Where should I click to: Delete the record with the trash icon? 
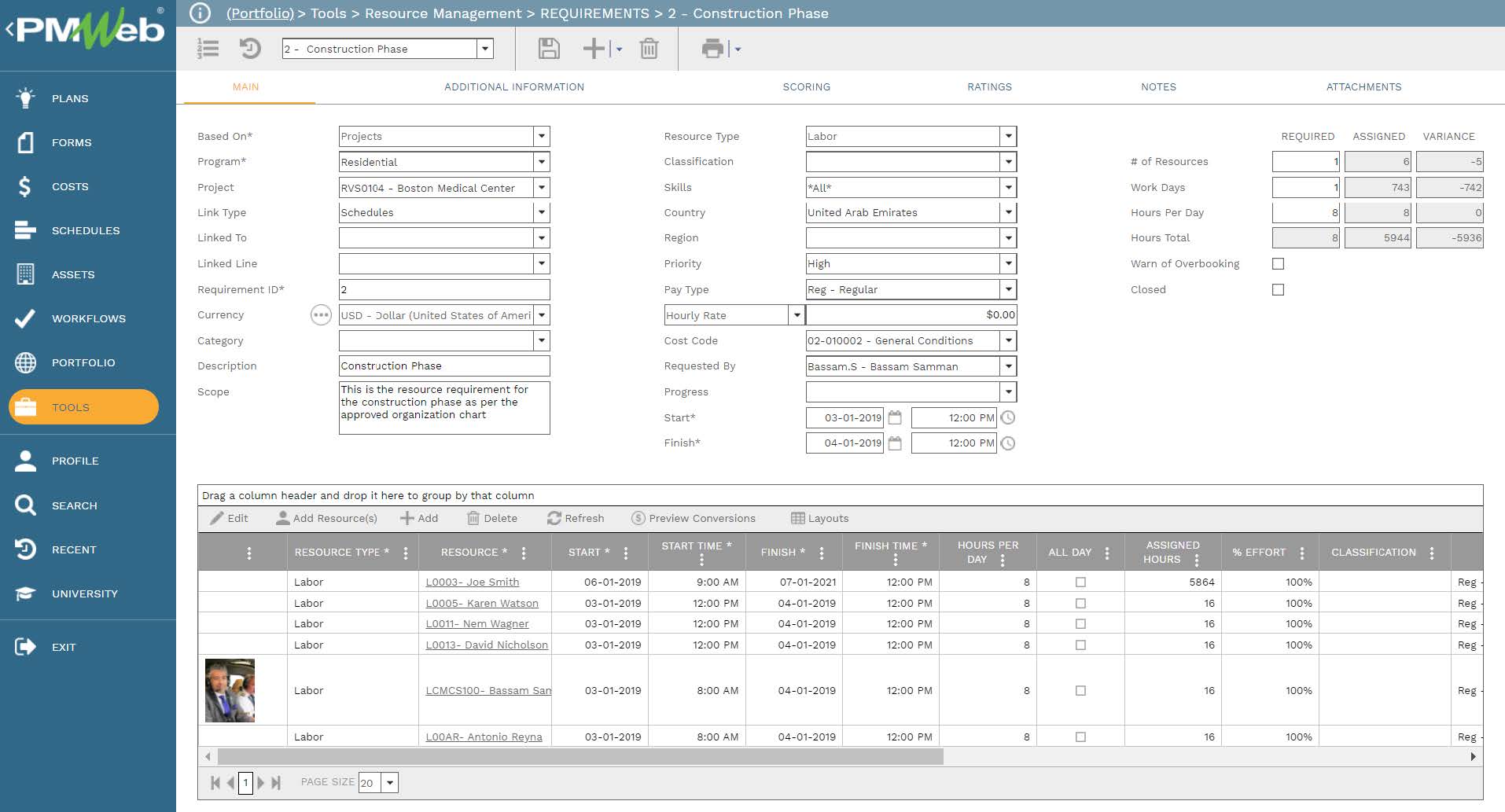coord(649,49)
